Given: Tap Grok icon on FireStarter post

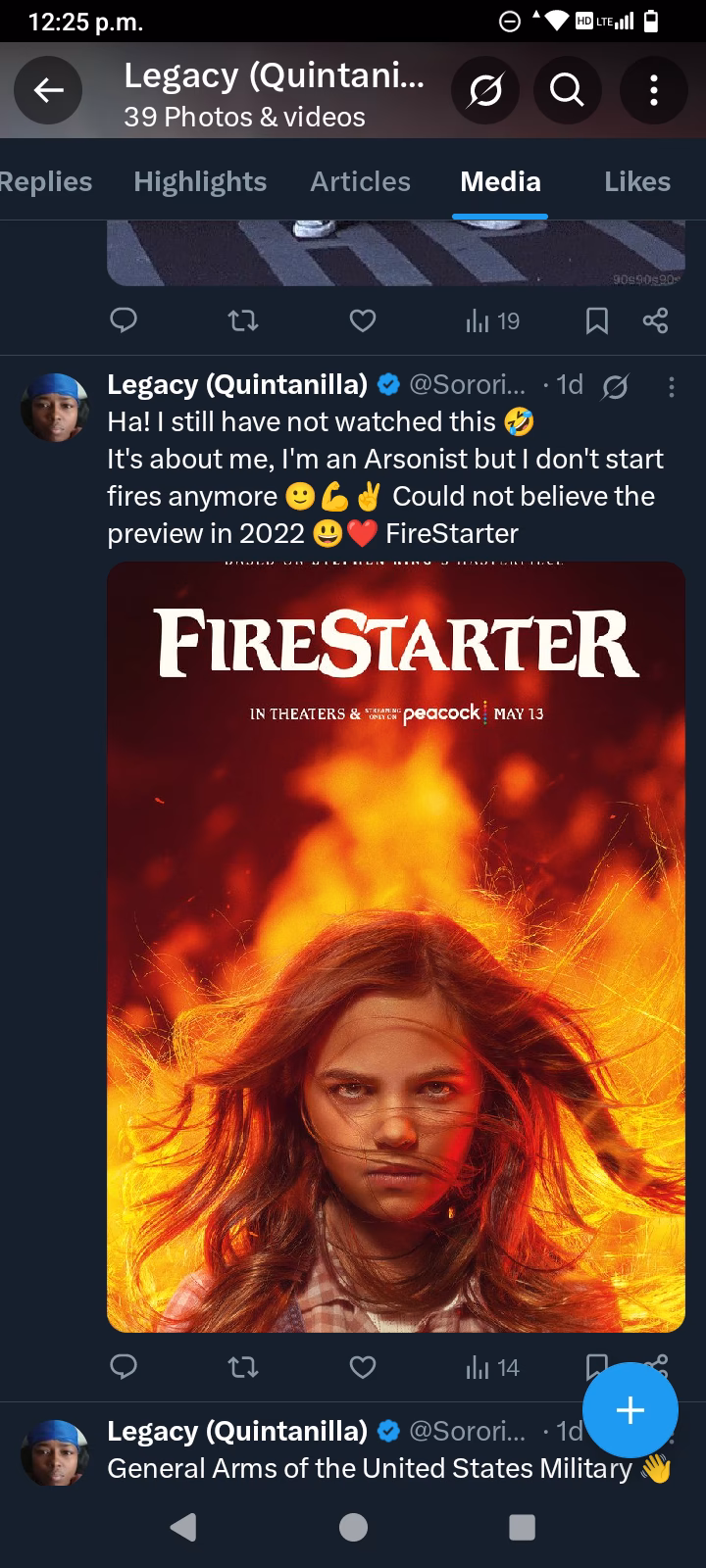Looking at the screenshot, I should 616,387.
